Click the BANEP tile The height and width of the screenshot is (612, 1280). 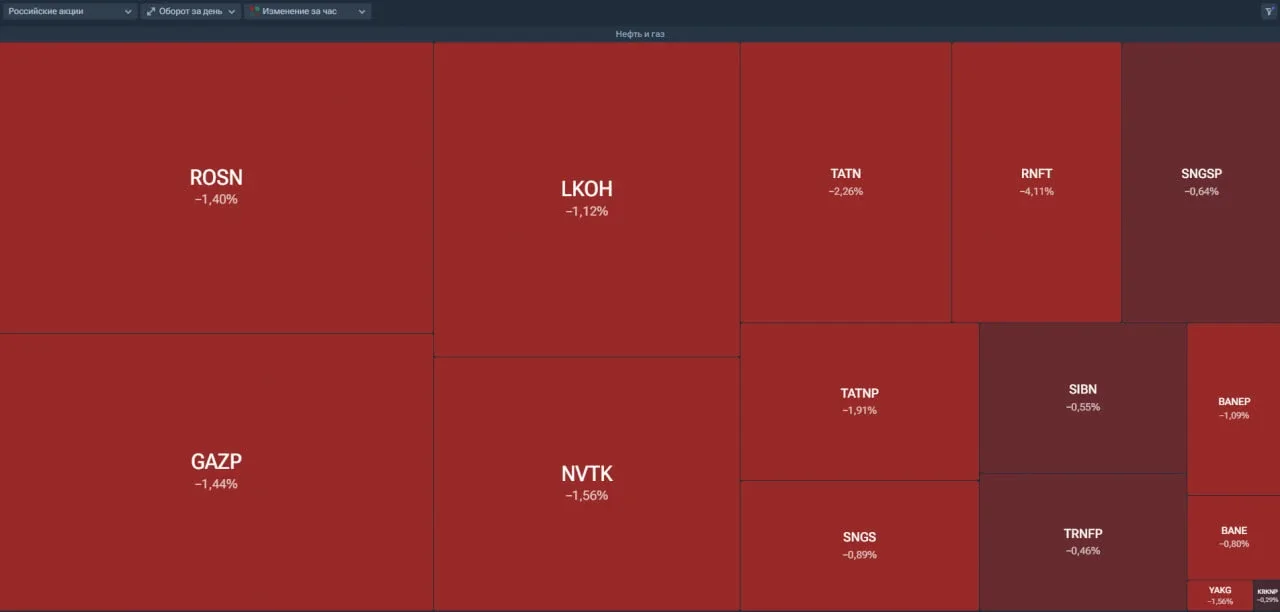(1233, 408)
